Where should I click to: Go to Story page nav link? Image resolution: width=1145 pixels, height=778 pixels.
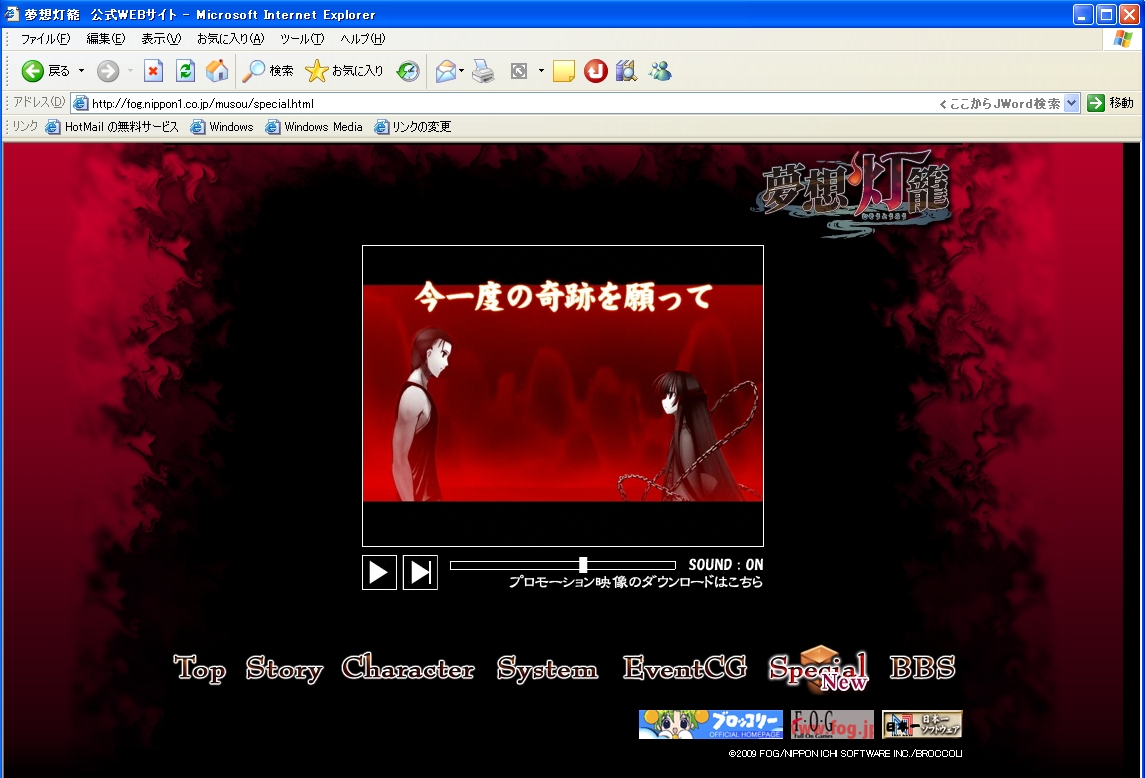[285, 668]
